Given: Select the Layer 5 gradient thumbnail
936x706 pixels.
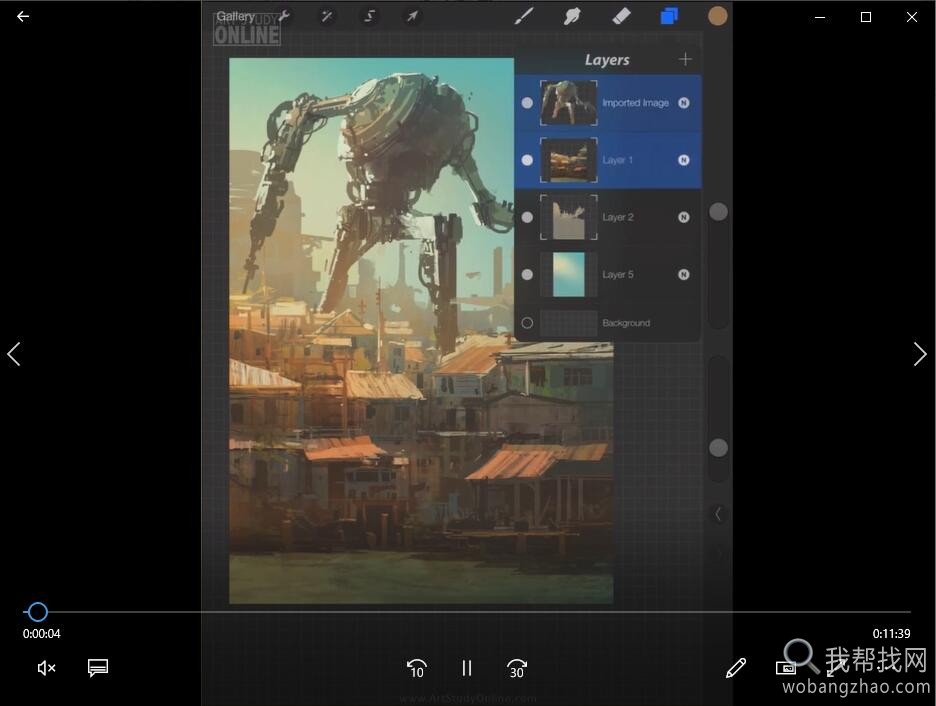Looking at the screenshot, I should [x=569, y=275].
